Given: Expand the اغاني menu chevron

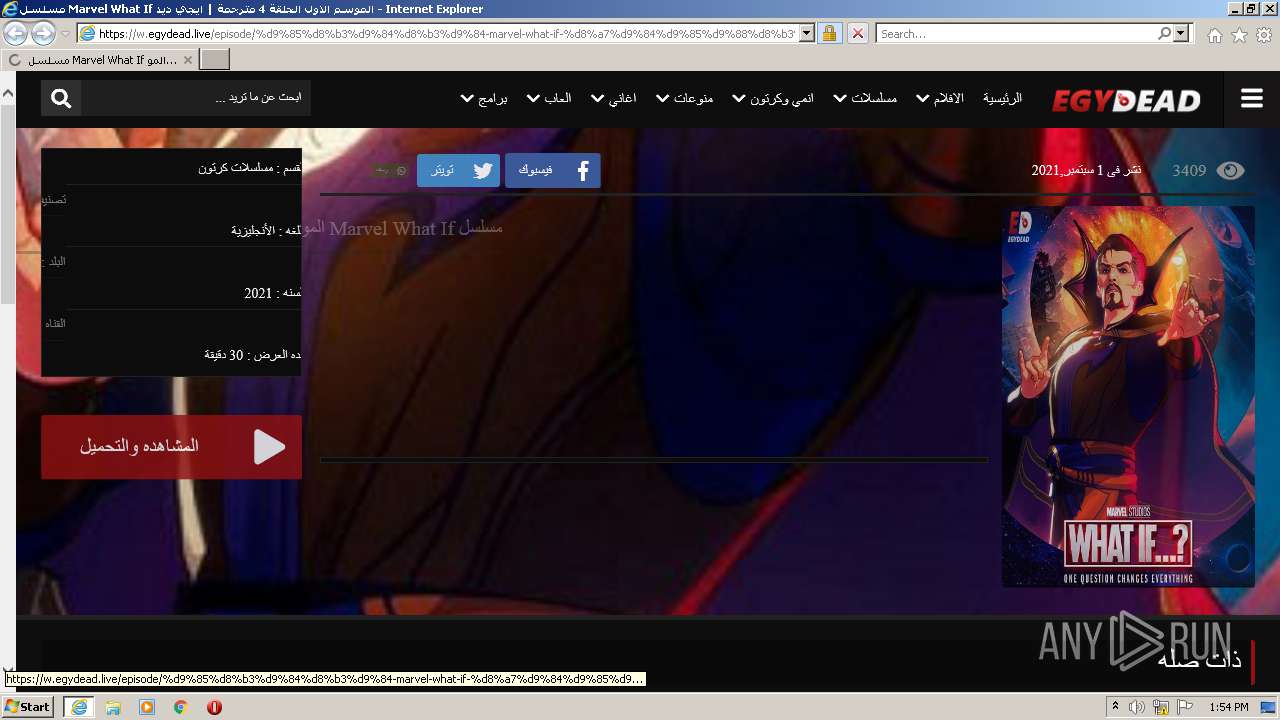Looking at the screenshot, I should point(597,98).
